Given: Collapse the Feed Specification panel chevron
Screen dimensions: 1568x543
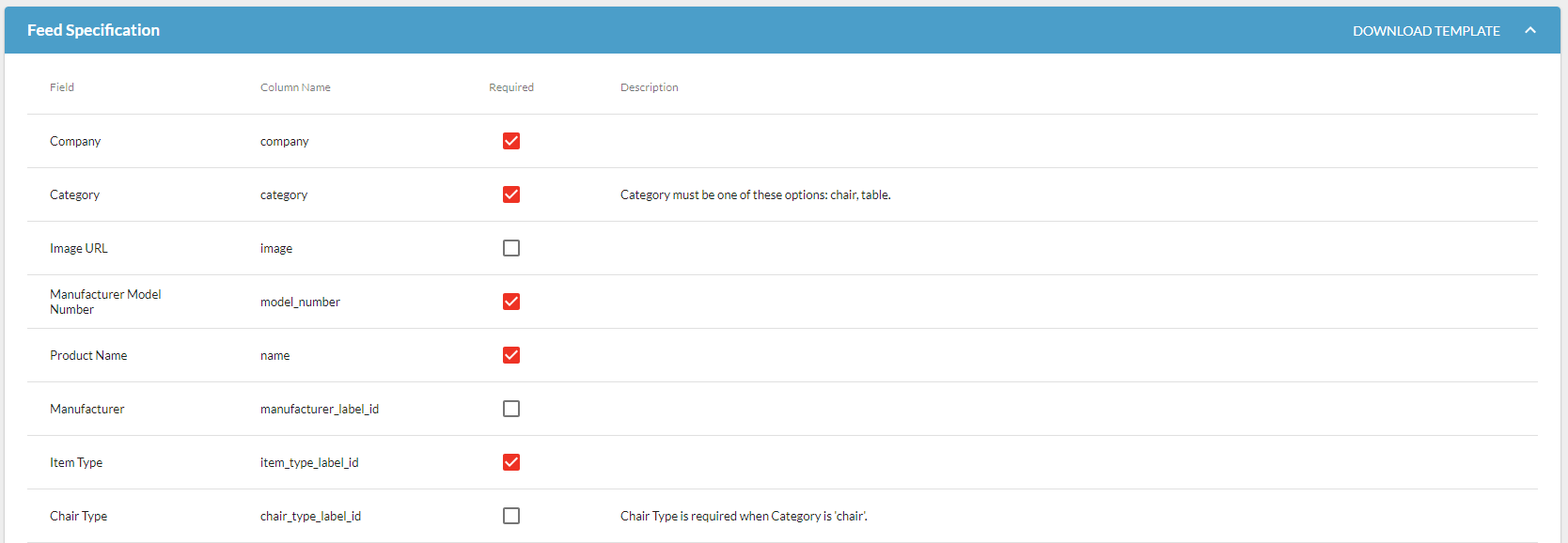Looking at the screenshot, I should [1529, 30].
